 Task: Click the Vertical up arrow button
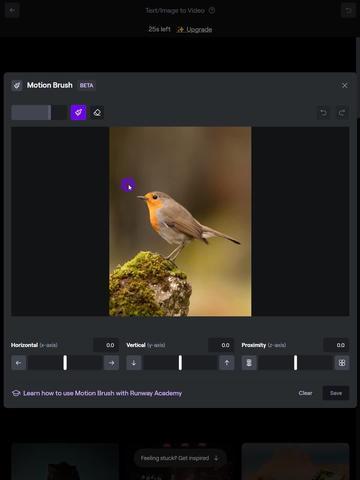pos(227,363)
